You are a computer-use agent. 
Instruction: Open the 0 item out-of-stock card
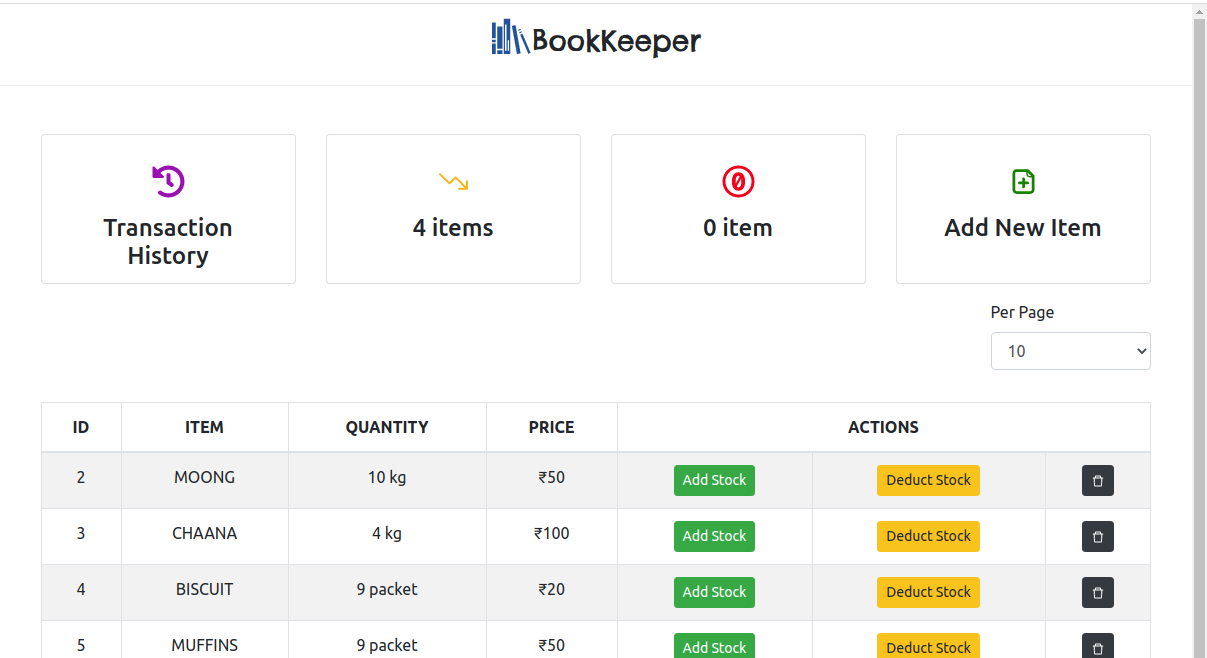click(738, 209)
